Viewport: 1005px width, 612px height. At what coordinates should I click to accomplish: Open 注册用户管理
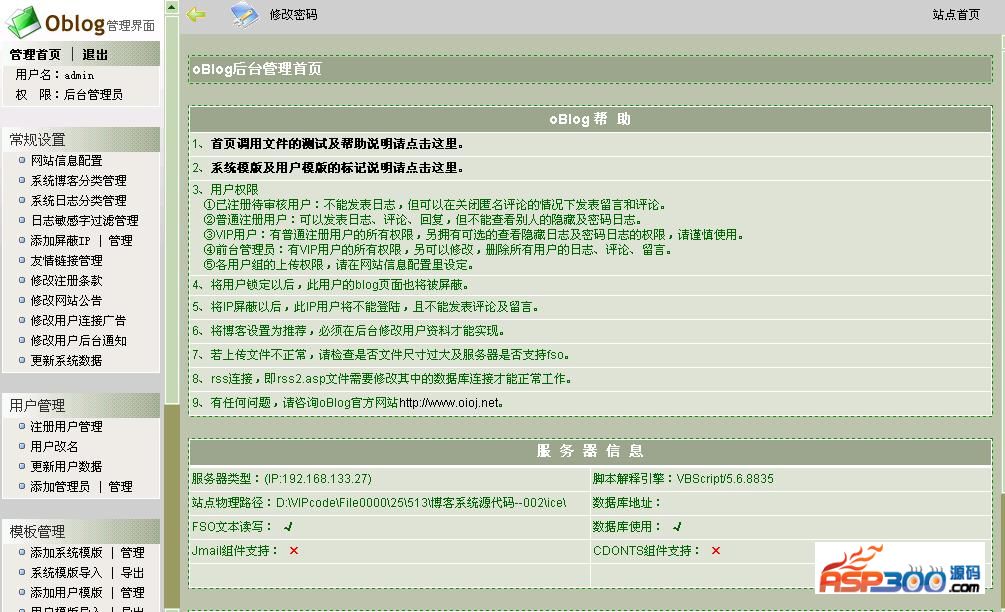[x=67, y=427]
